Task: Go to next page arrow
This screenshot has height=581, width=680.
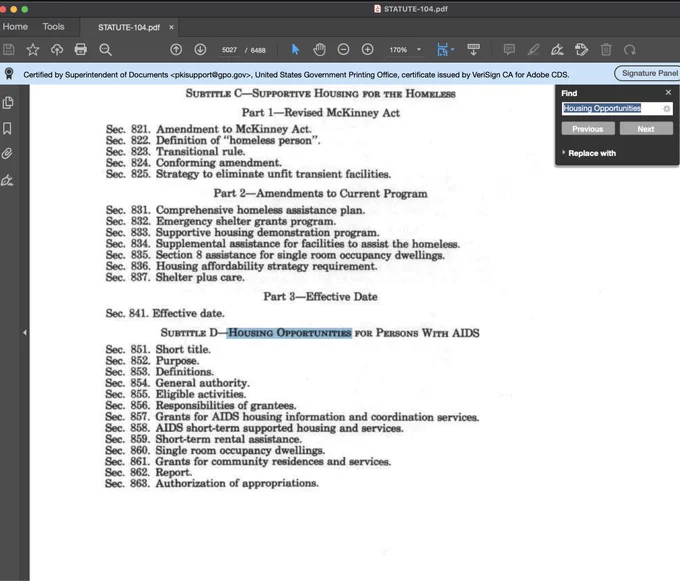Action: [200, 50]
